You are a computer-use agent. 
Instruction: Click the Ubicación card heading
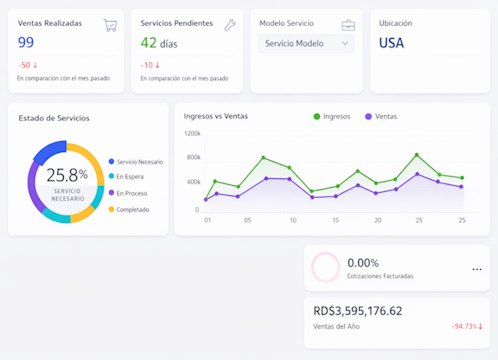[x=396, y=23]
